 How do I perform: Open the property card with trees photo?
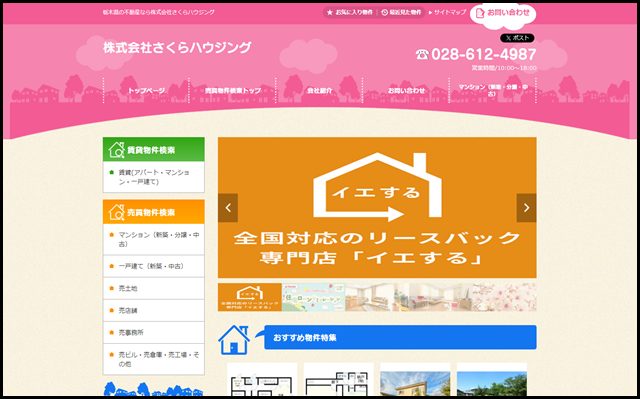492,379
